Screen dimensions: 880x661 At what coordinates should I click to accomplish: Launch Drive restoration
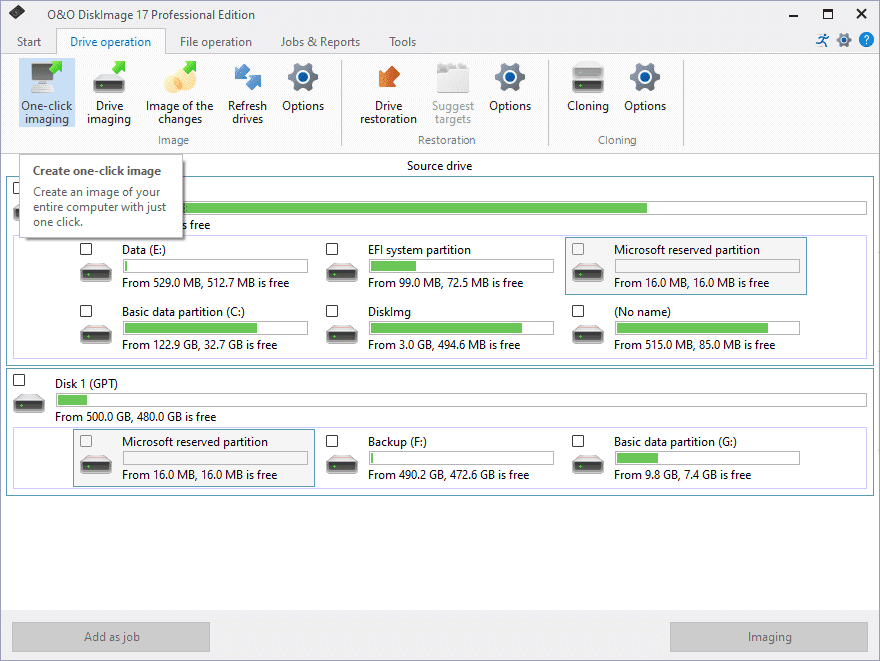[x=388, y=93]
